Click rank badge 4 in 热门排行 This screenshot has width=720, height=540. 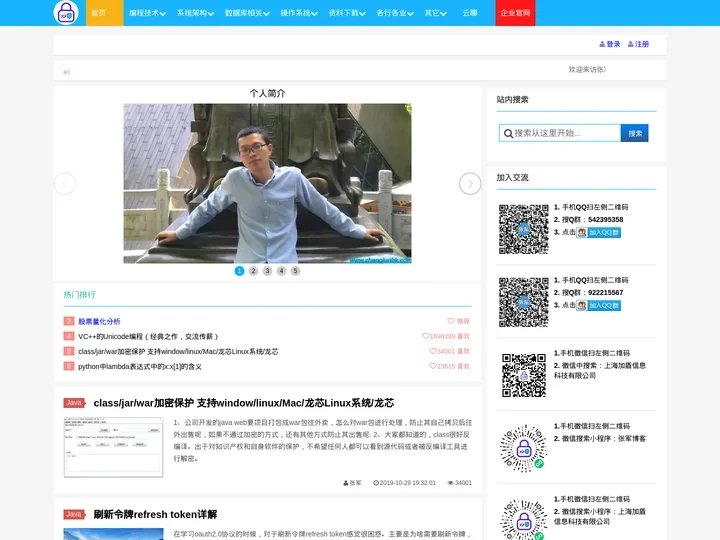click(69, 336)
